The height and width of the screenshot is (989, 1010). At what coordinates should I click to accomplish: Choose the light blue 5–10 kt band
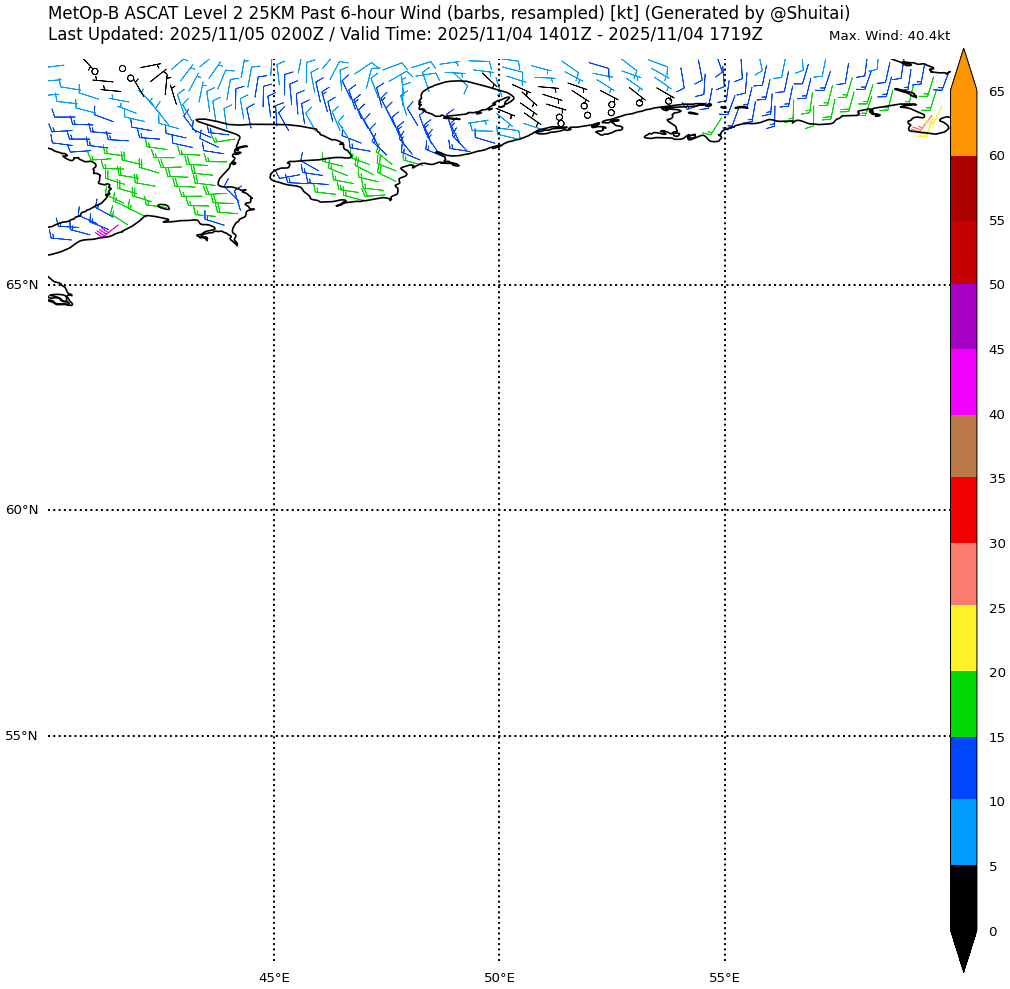[963, 832]
